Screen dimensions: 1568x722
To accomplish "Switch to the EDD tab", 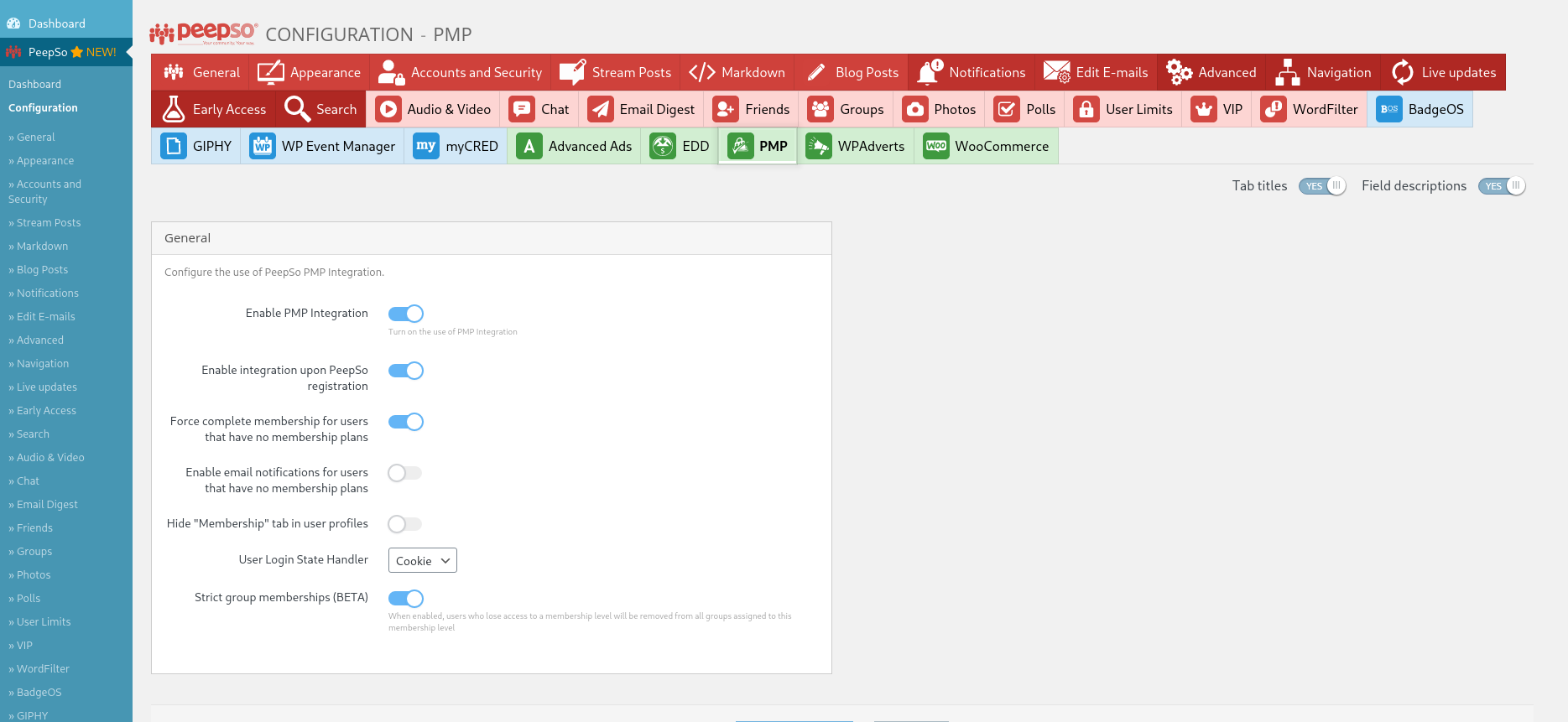I will pyautogui.click(x=680, y=146).
